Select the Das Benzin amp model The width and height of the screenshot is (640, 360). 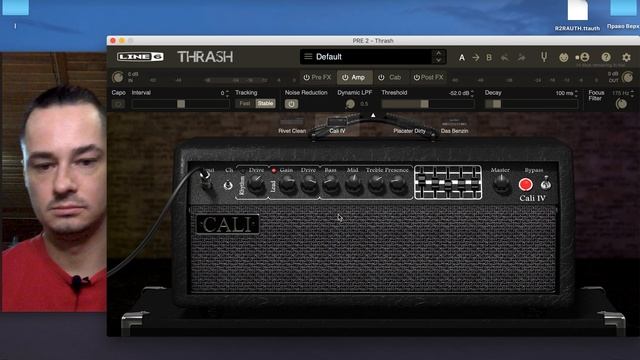point(454,126)
